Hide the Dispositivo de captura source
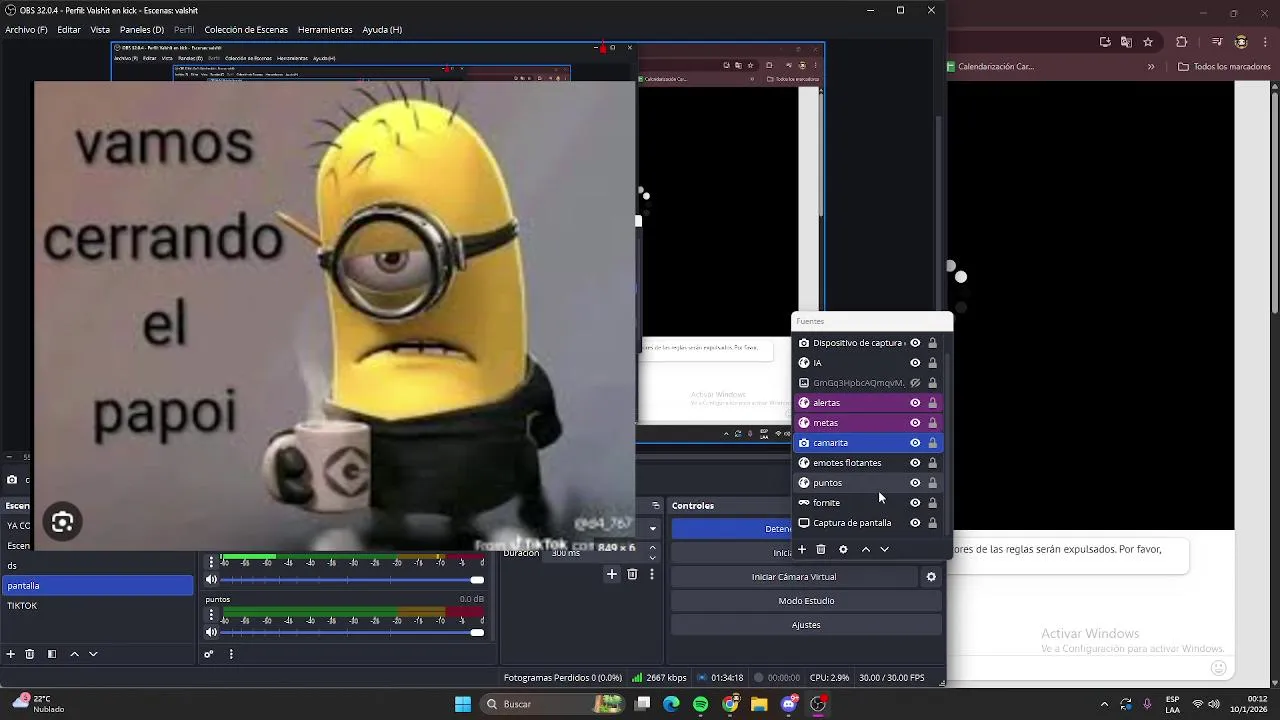This screenshot has width=1280, height=720. 915,343
